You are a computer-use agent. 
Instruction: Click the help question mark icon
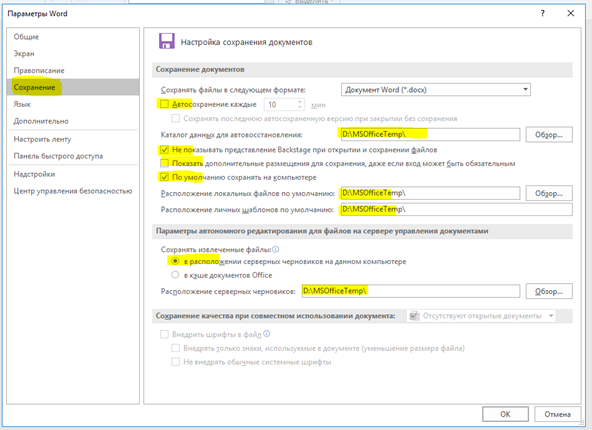[543, 14]
